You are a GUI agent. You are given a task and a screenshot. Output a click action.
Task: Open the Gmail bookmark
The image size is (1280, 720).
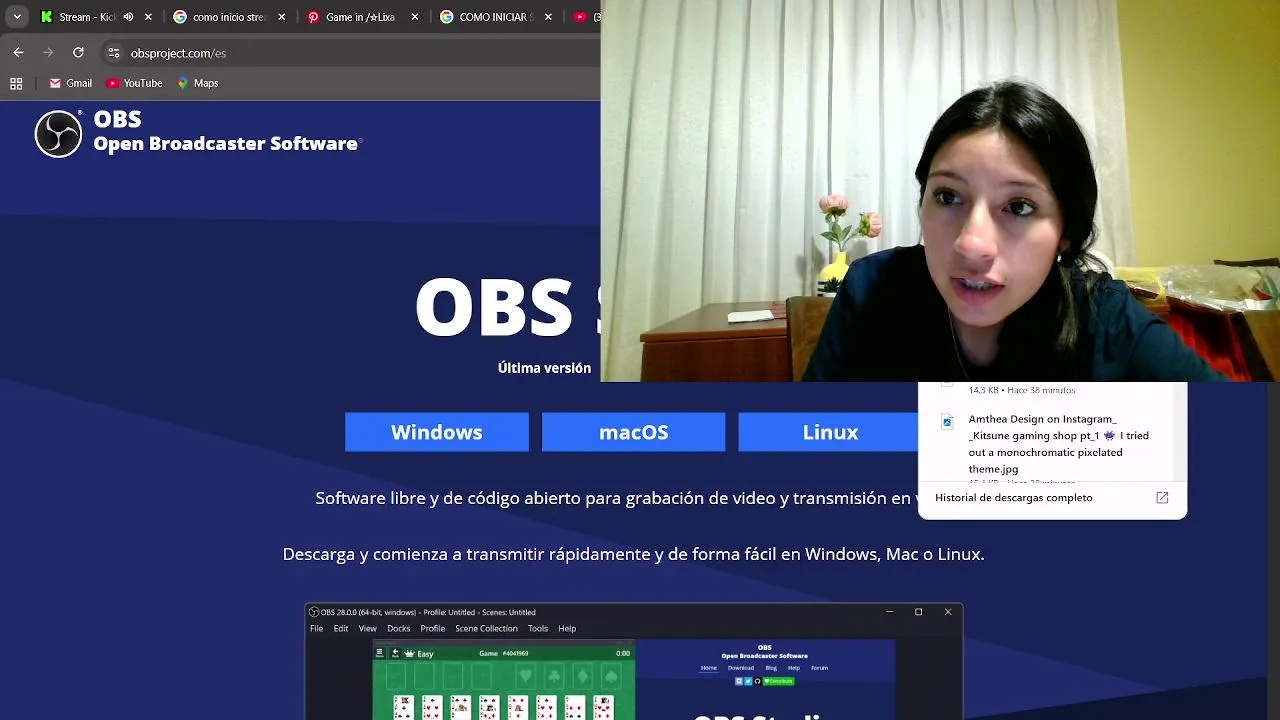(70, 83)
